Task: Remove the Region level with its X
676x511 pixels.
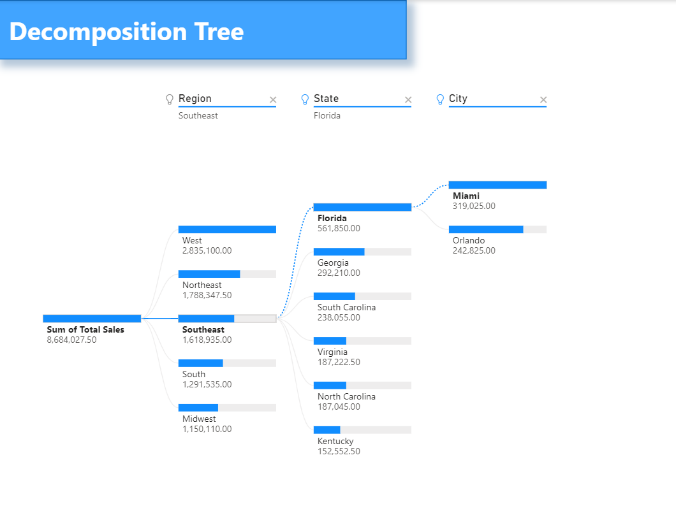Action: click(273, 100)
